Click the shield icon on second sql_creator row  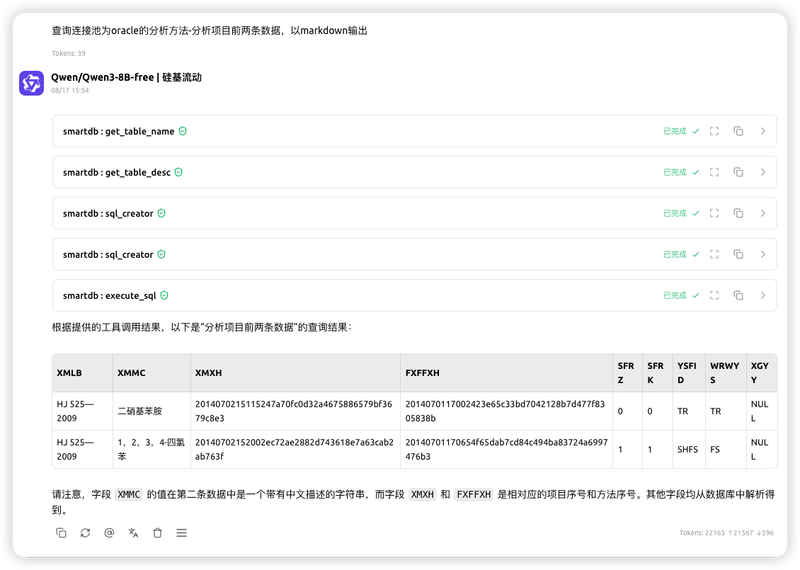coord(161,254)
